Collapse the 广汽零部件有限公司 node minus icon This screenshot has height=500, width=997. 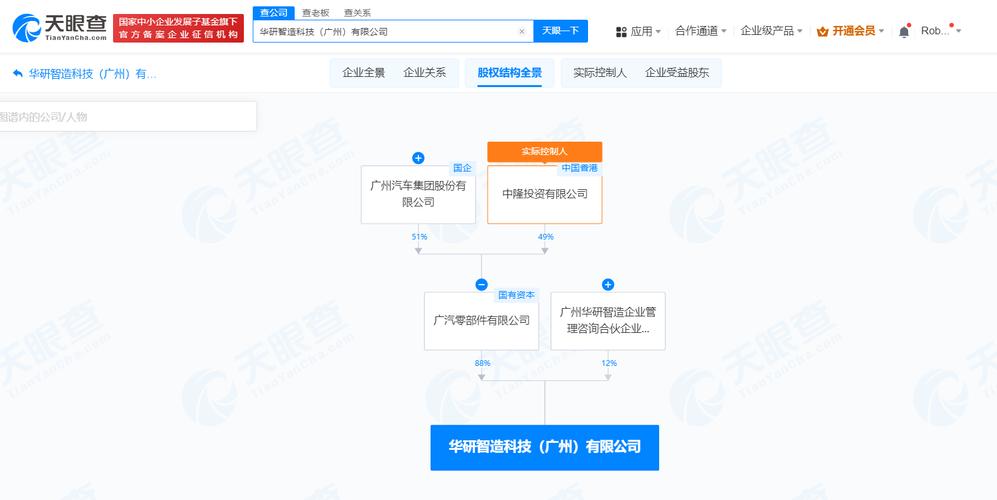481,284
